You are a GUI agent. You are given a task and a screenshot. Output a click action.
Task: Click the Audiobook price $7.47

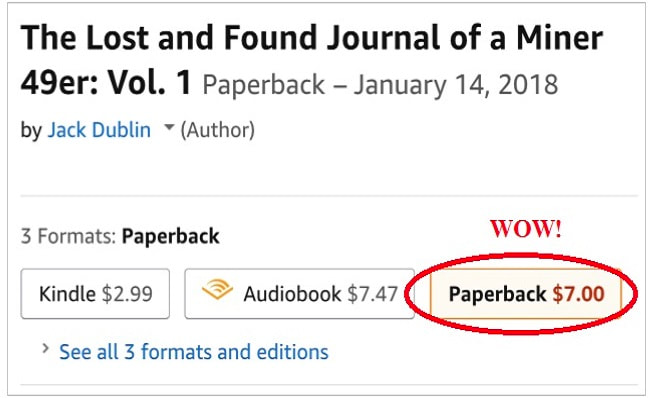(372, 294)
